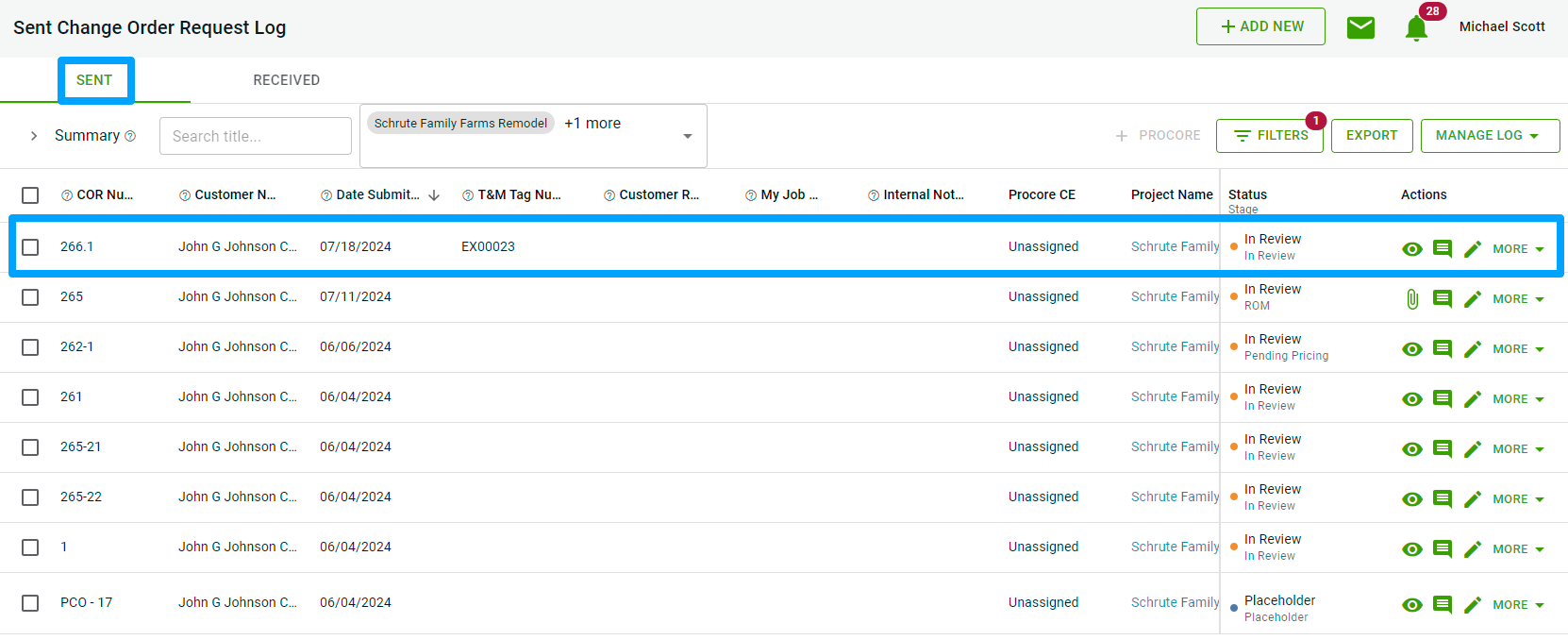Image resolution: width=1568 pixels, height=640 pixels.
Task: Edit PCO - 17 with the pencil icon
Action: click(1472, 605)
